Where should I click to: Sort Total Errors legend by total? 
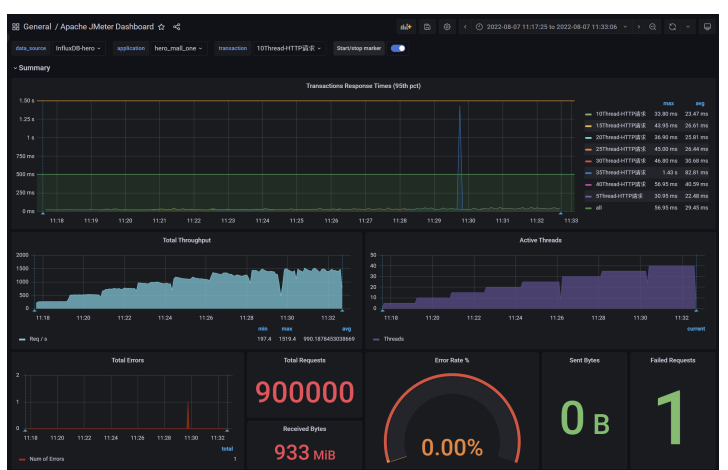click(228, 449)
